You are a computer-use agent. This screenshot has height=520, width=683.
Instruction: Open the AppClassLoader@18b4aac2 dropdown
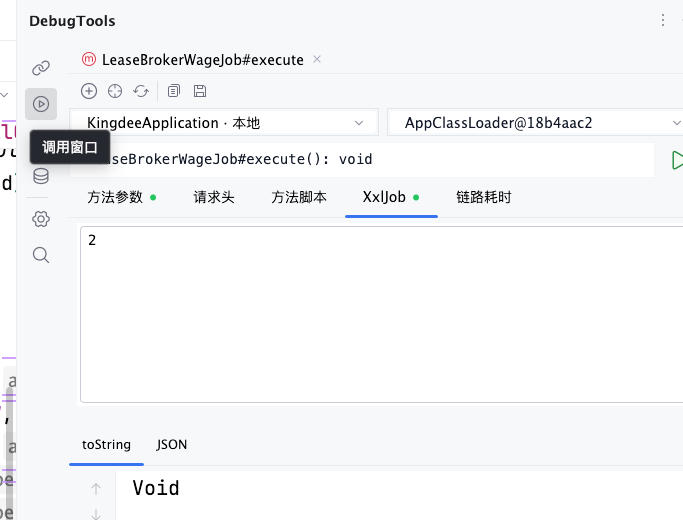pyautogui.click(x=535, y=123)
